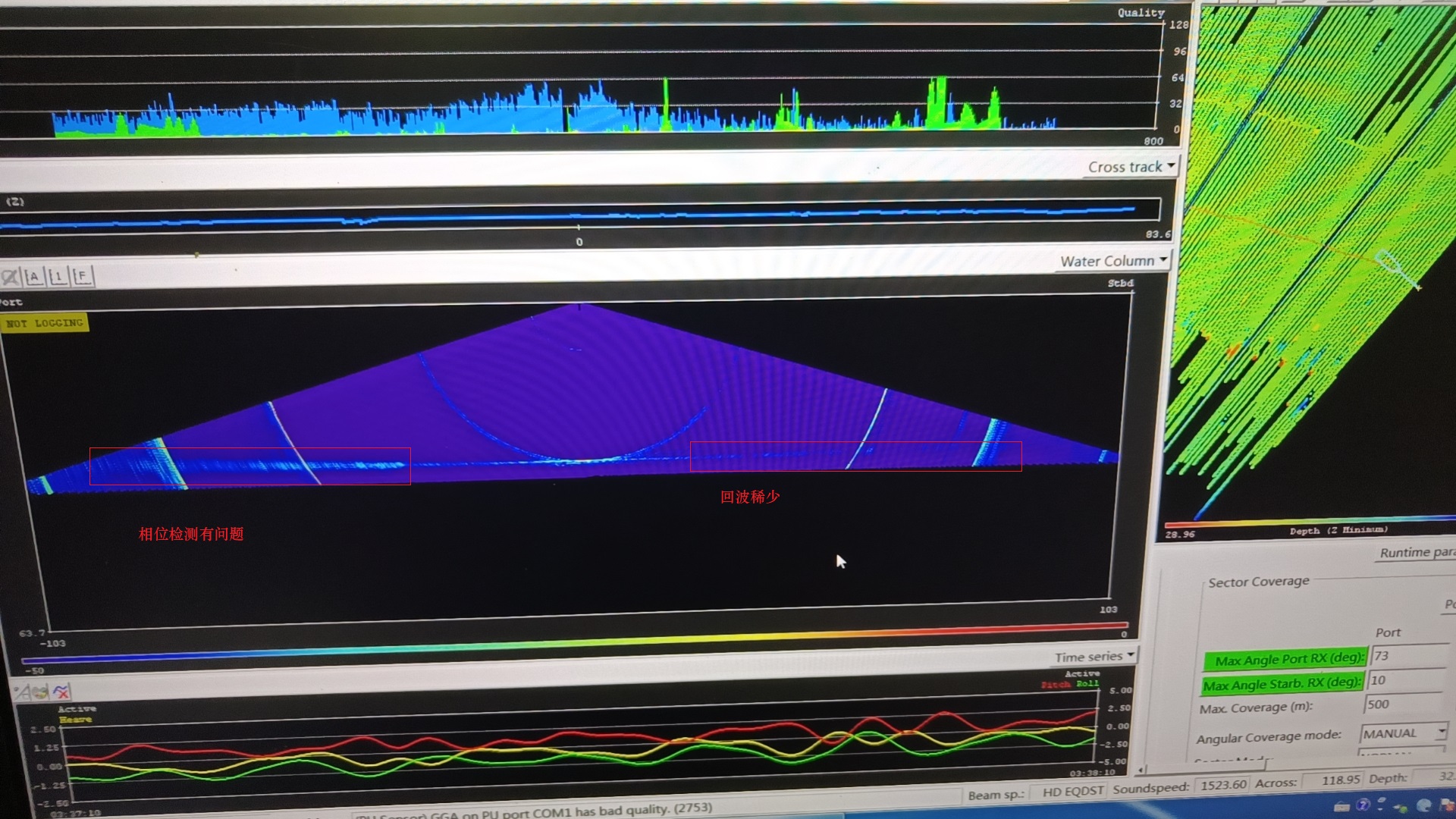The width and height of the screenshot is (1456, 819).
Task: Click the green Max Angle Port RX label
Action: 1285,659
